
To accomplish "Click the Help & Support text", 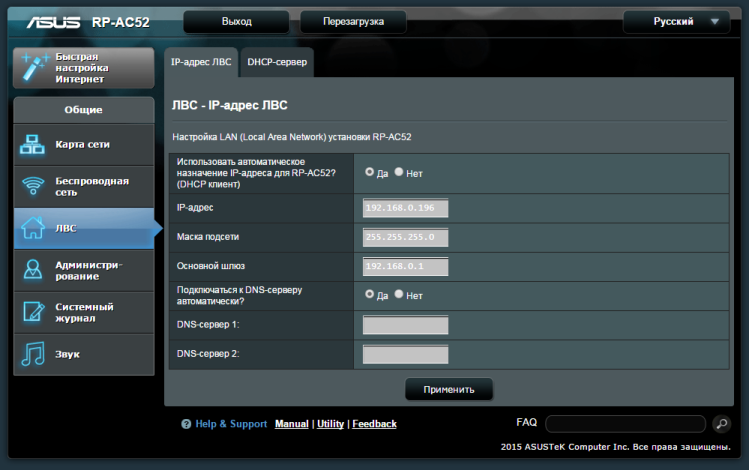I will (231, 424).
